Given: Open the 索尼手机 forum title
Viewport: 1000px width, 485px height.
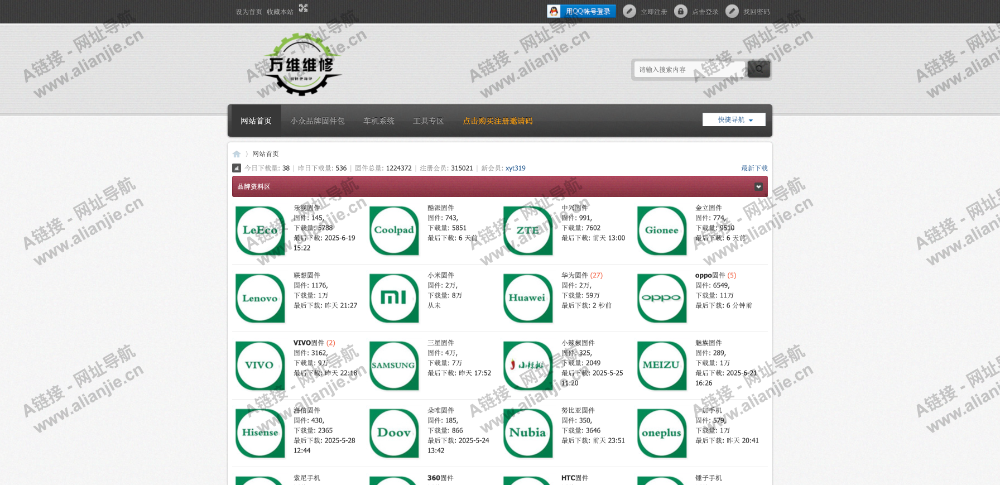Looking at the screenshot, I should [307, 477].
